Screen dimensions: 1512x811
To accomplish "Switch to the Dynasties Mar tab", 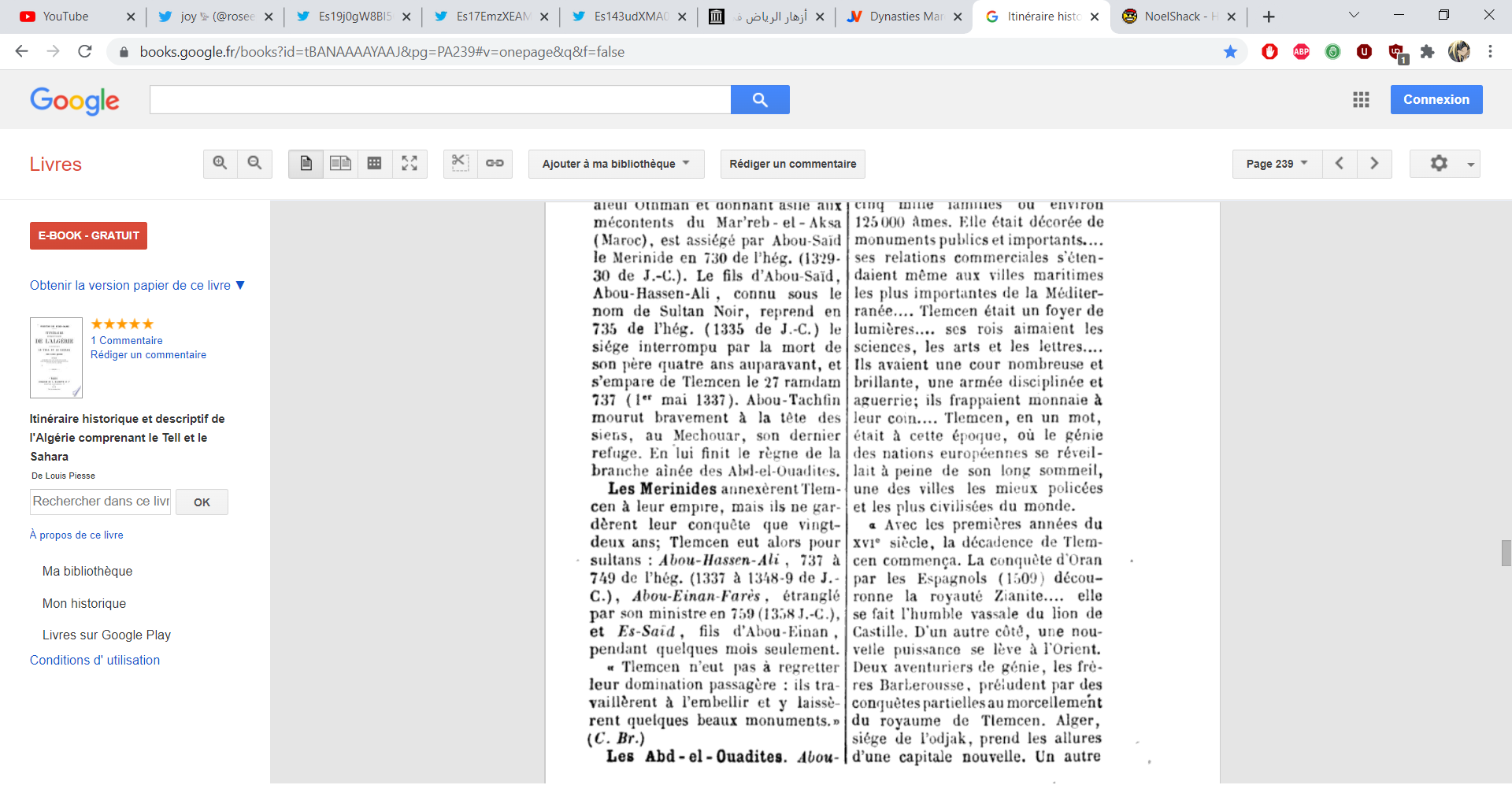I will (x=895, y=17).
